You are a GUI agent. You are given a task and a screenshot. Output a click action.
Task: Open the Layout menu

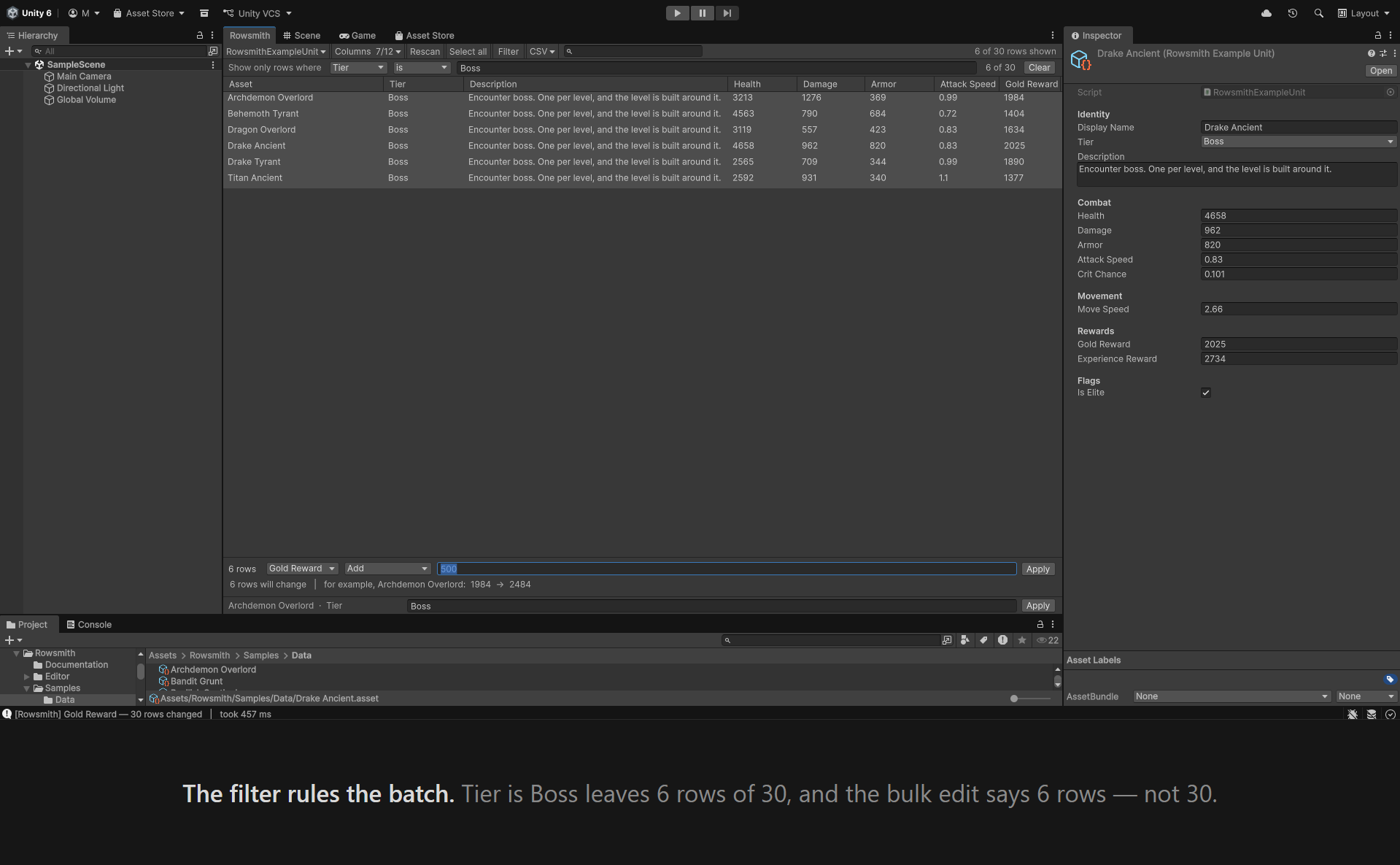[1364, 13]
